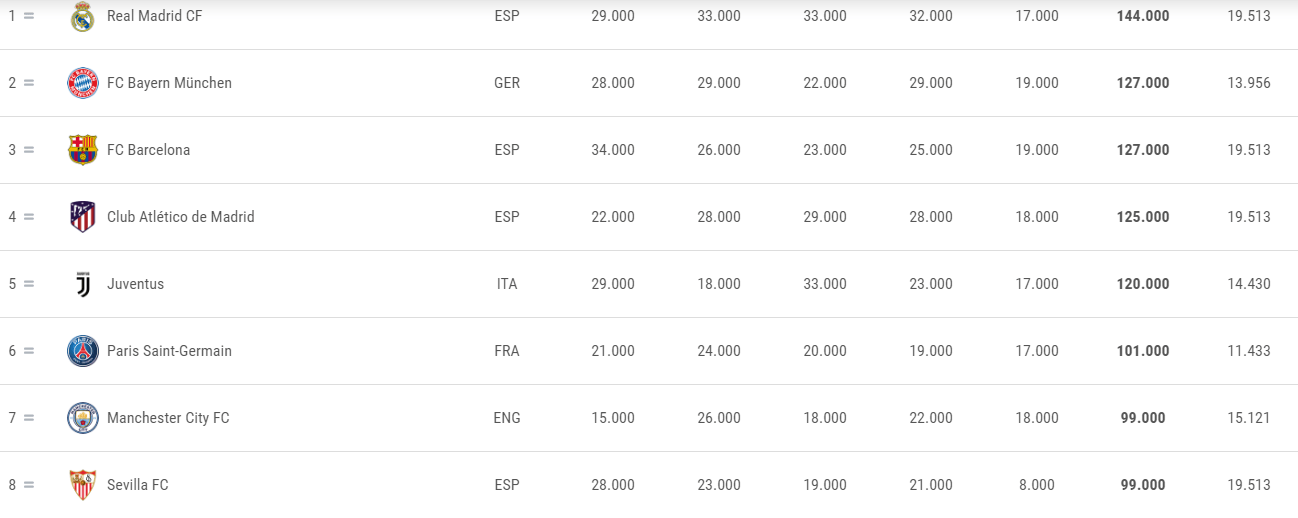
Task: Open the Club Atlético de Madrid link
Action: tap(180, 217)
